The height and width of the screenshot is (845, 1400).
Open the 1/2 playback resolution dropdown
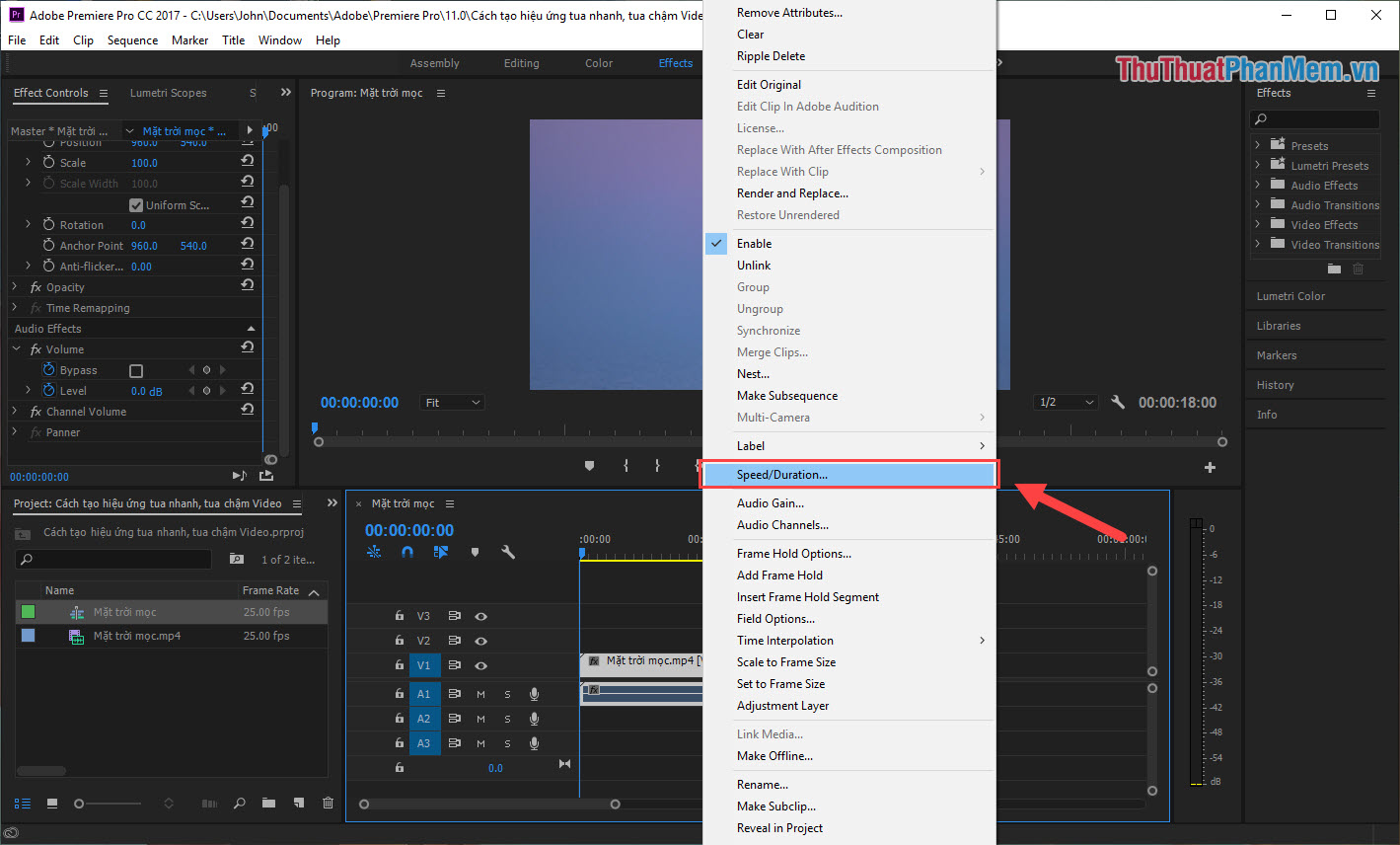(x=1065, y=402)
